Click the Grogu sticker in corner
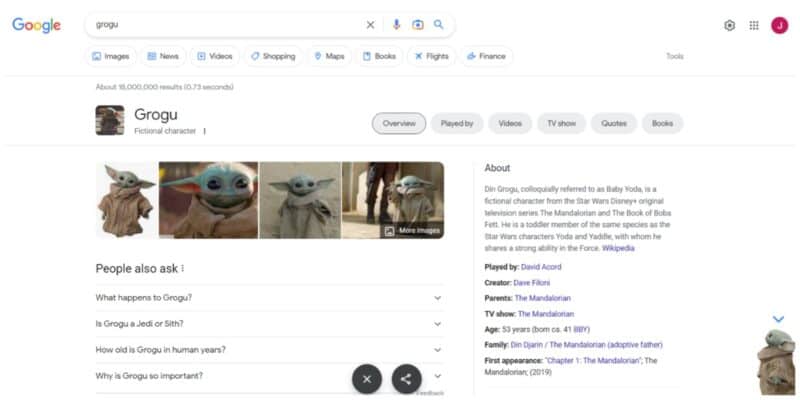Screen dimensions: 800x400 (x=777, y=362)
